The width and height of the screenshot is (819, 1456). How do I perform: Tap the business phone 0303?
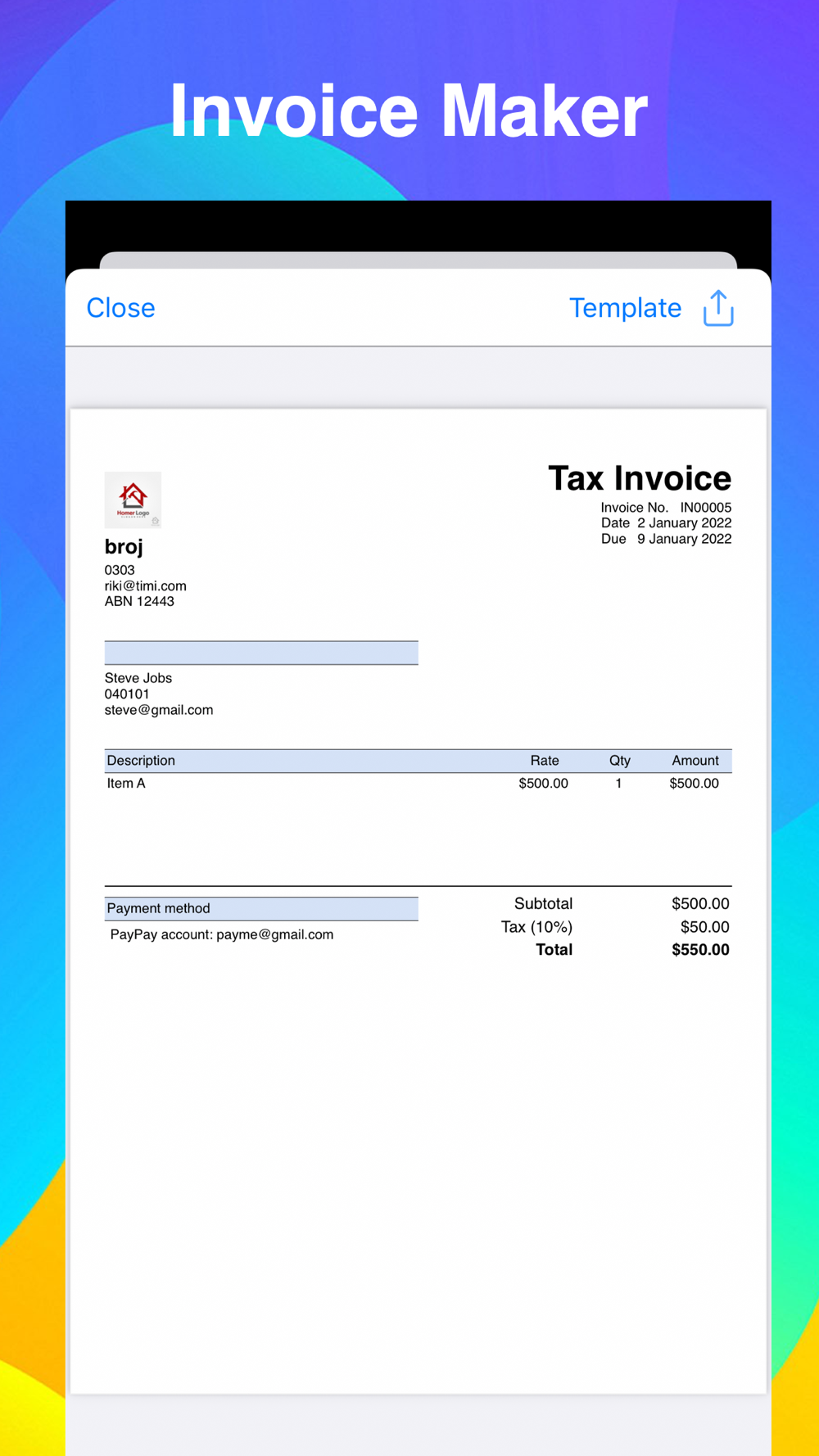(x=120, y=570)
